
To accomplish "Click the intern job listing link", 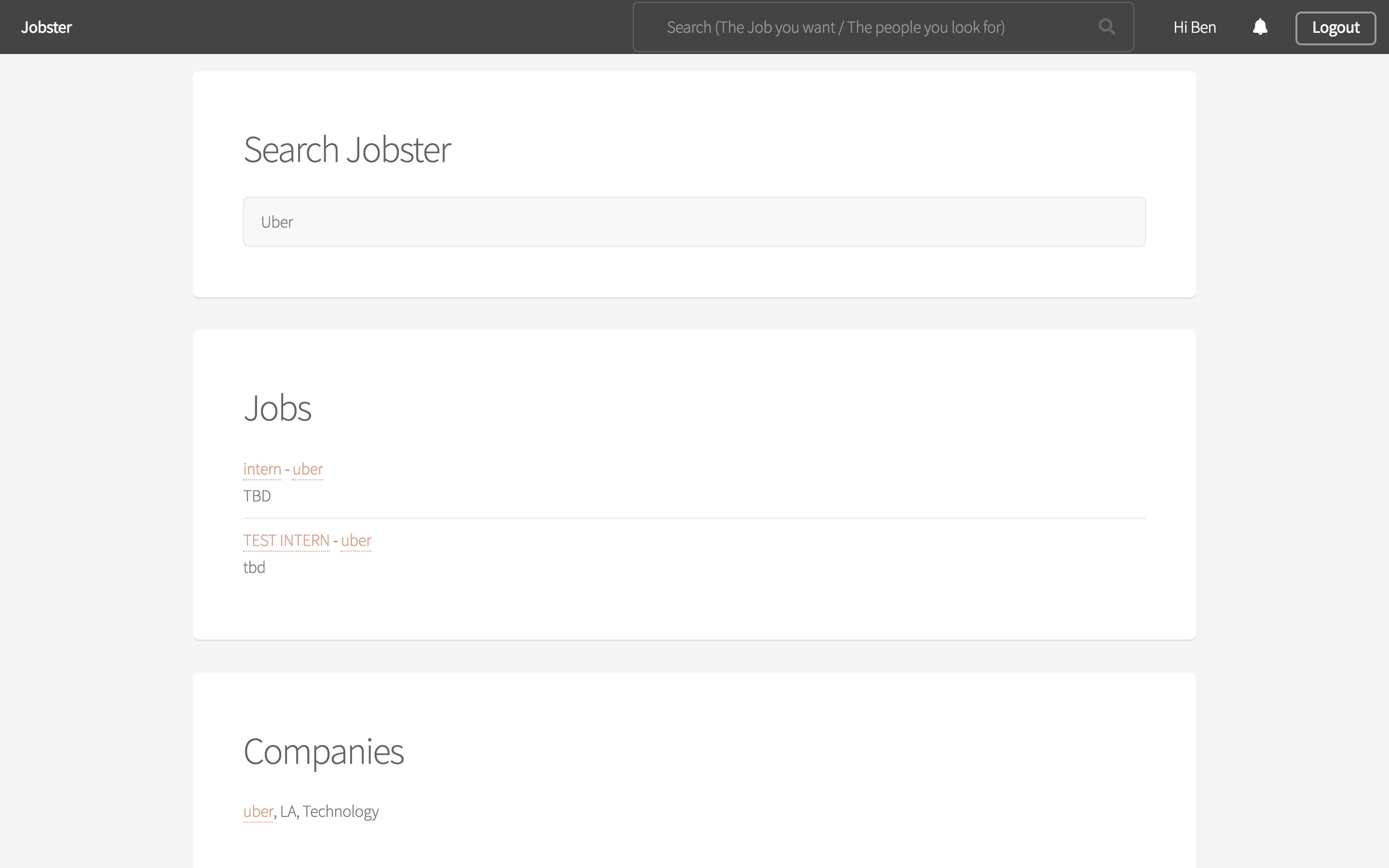I will [x=262, y=468].
